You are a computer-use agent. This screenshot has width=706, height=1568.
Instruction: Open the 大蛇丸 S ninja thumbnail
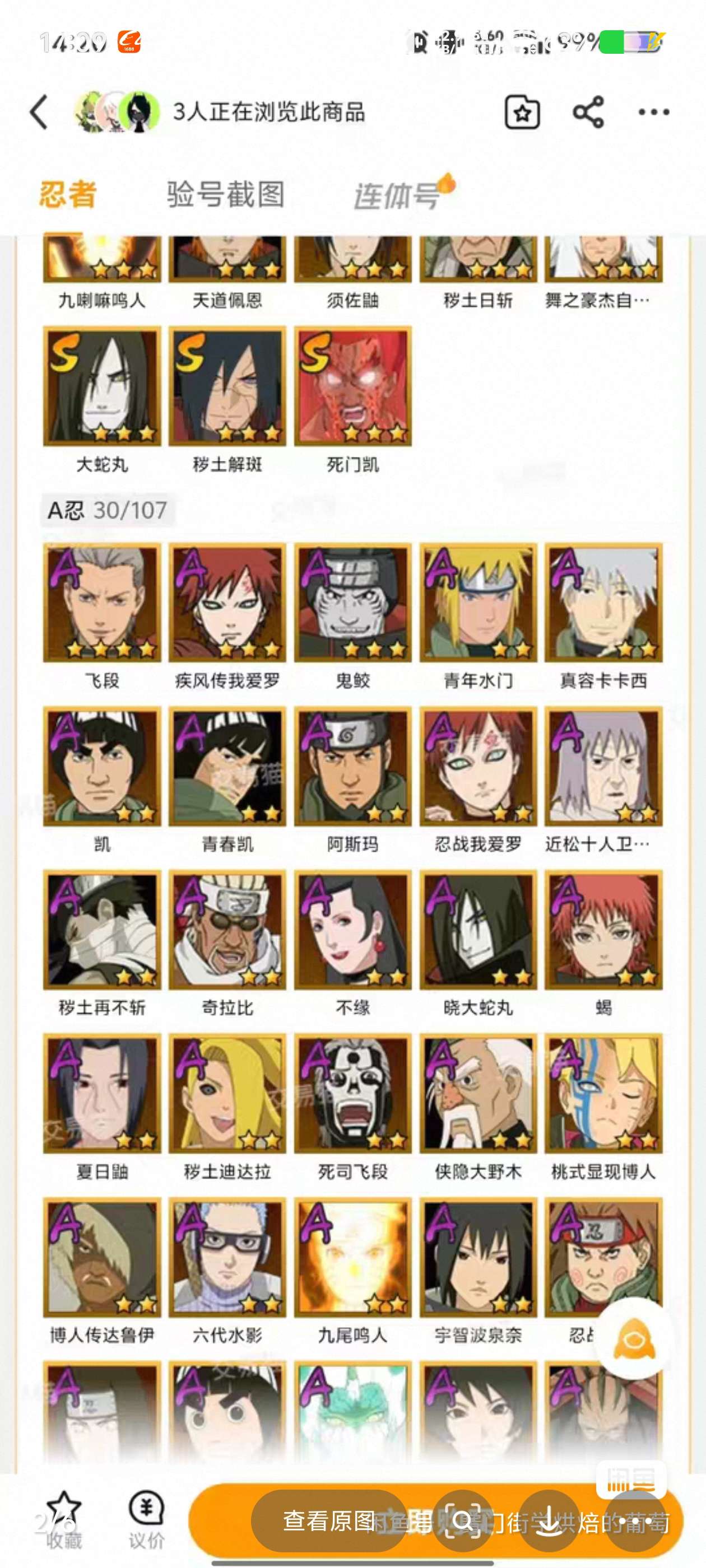click(x=102, y=386)
